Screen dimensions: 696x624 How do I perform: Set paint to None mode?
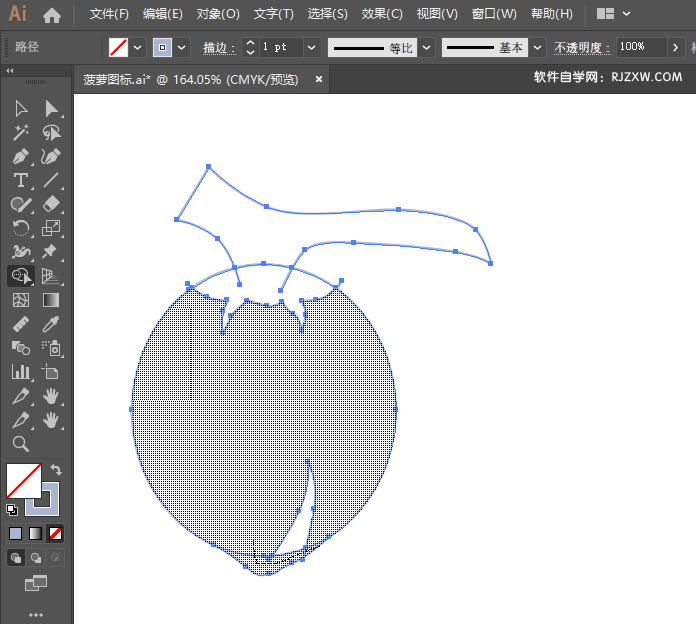(56, 533)
